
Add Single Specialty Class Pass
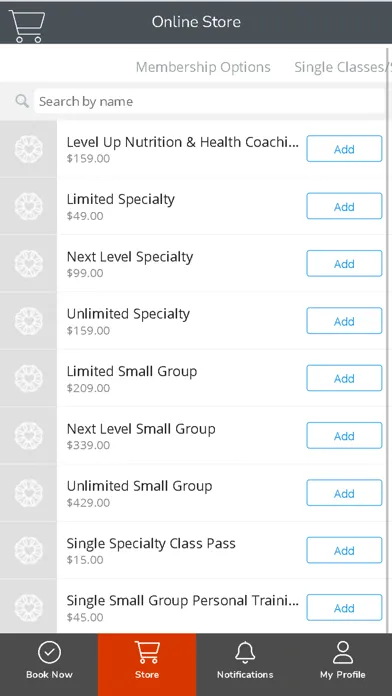pyautogui.click(x=344, y=550)
